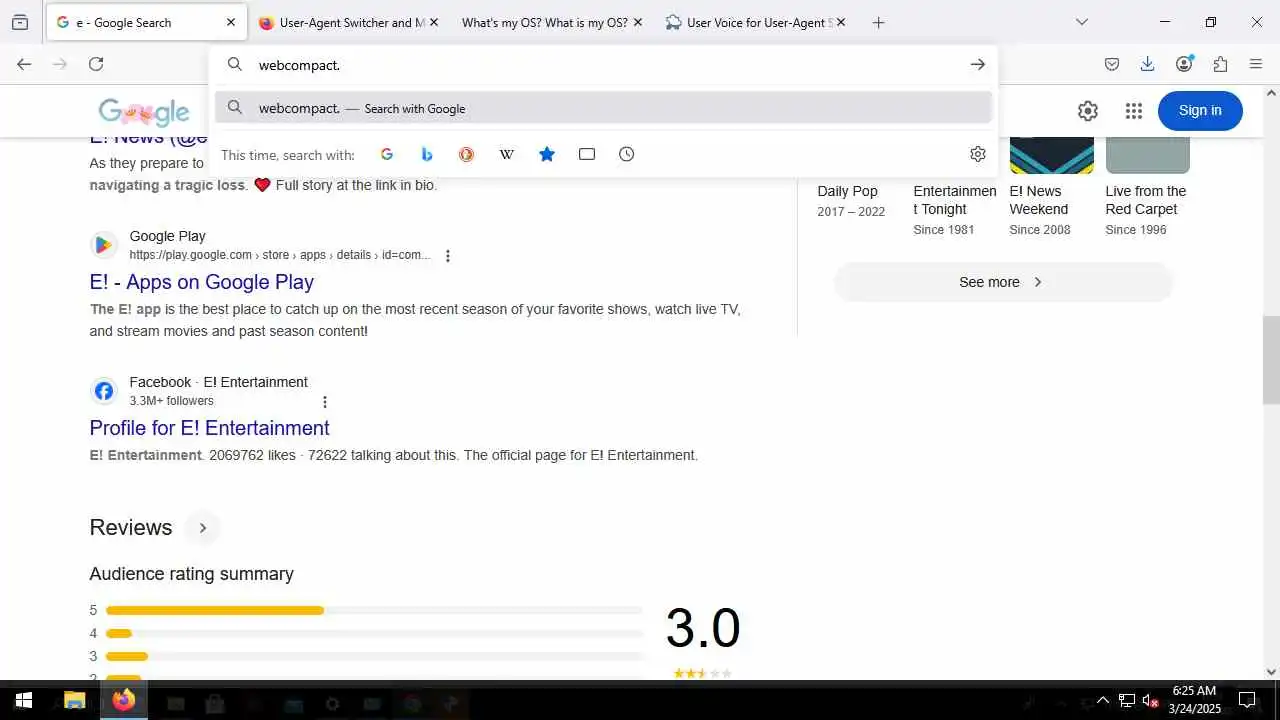Viewport: 1280px width, 720px height.
Task: Open "E! - Apps on Google Play" result
Action: pyautogui.click(x=202, y=282)
